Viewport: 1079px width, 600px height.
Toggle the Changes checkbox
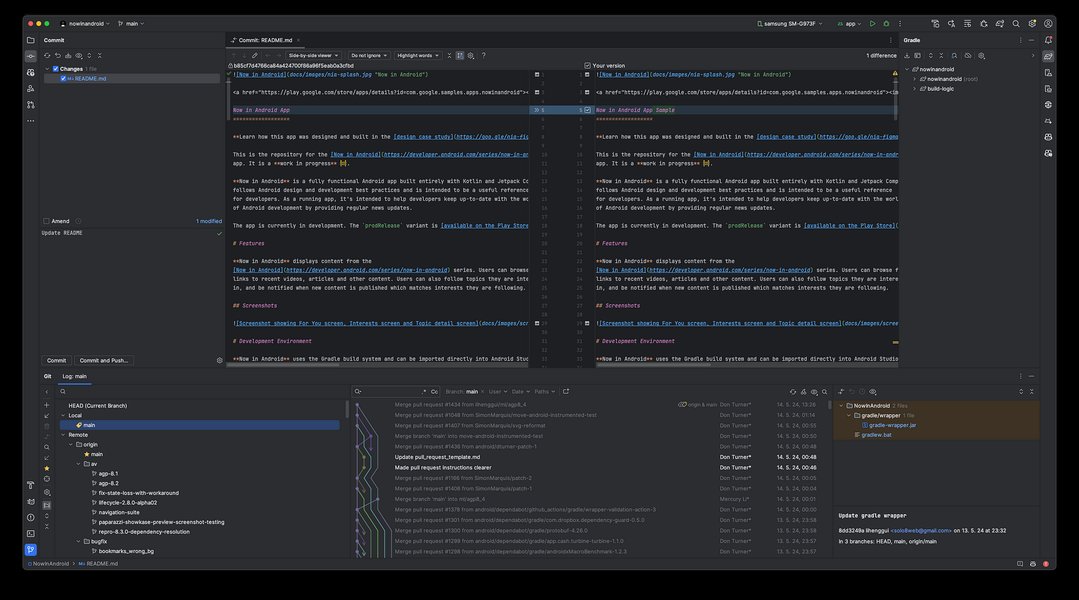pos(56,69)
